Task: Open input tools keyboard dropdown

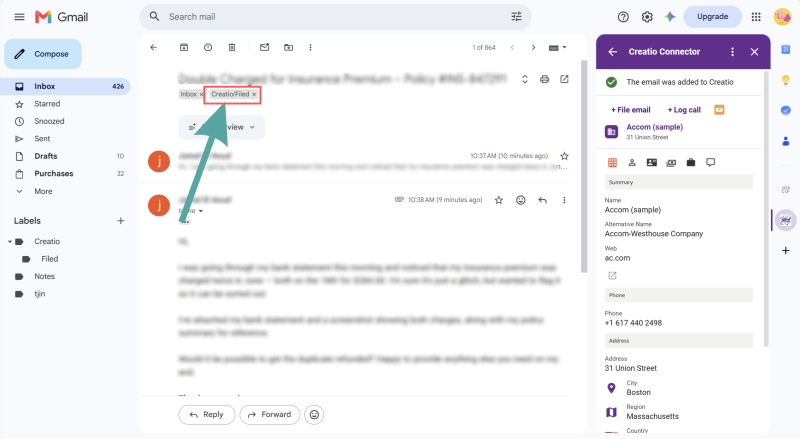Action: [x=557, y=47]
